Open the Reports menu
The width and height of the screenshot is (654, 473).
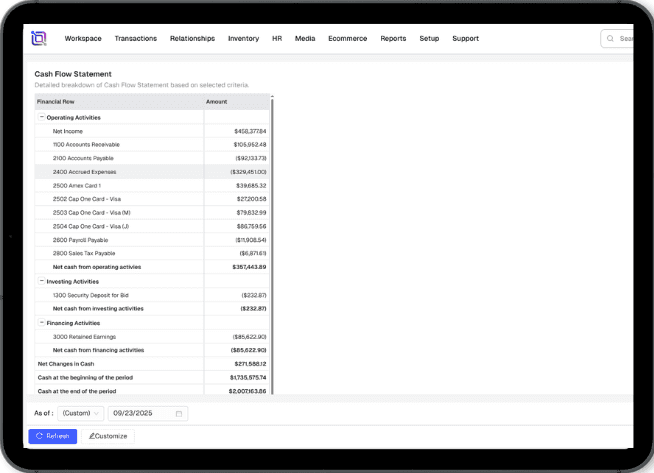pyautogui.click(x=393, y=39)
